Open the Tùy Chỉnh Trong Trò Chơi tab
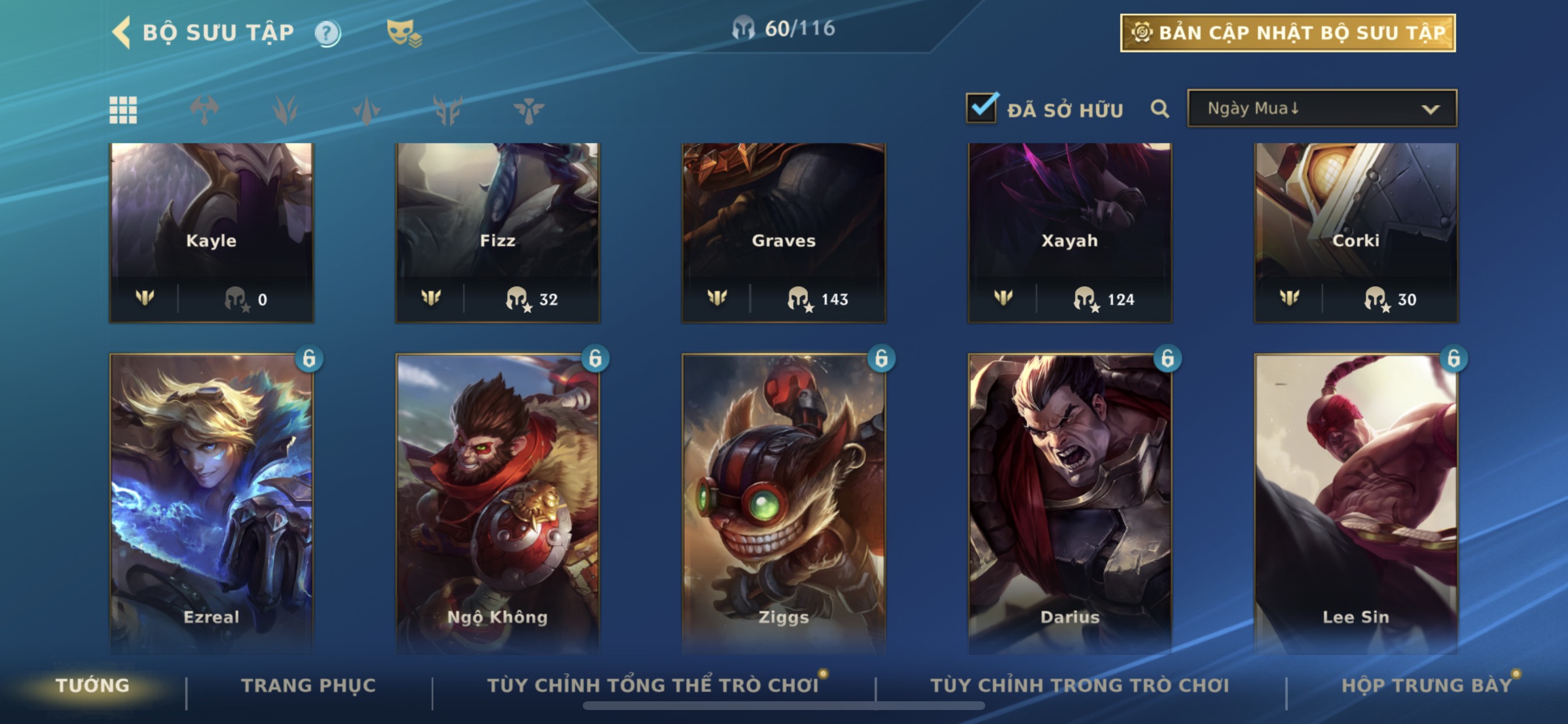The image size is (1568, 724). coord(1080,686)
